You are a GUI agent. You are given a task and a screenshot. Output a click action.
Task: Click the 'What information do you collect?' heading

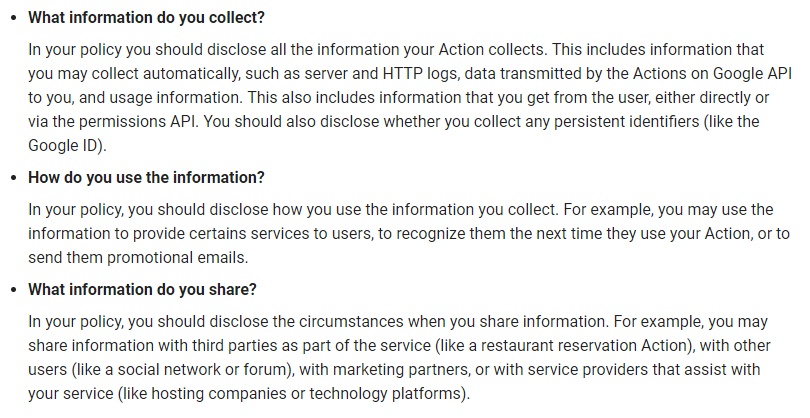[x=146, y=17]
